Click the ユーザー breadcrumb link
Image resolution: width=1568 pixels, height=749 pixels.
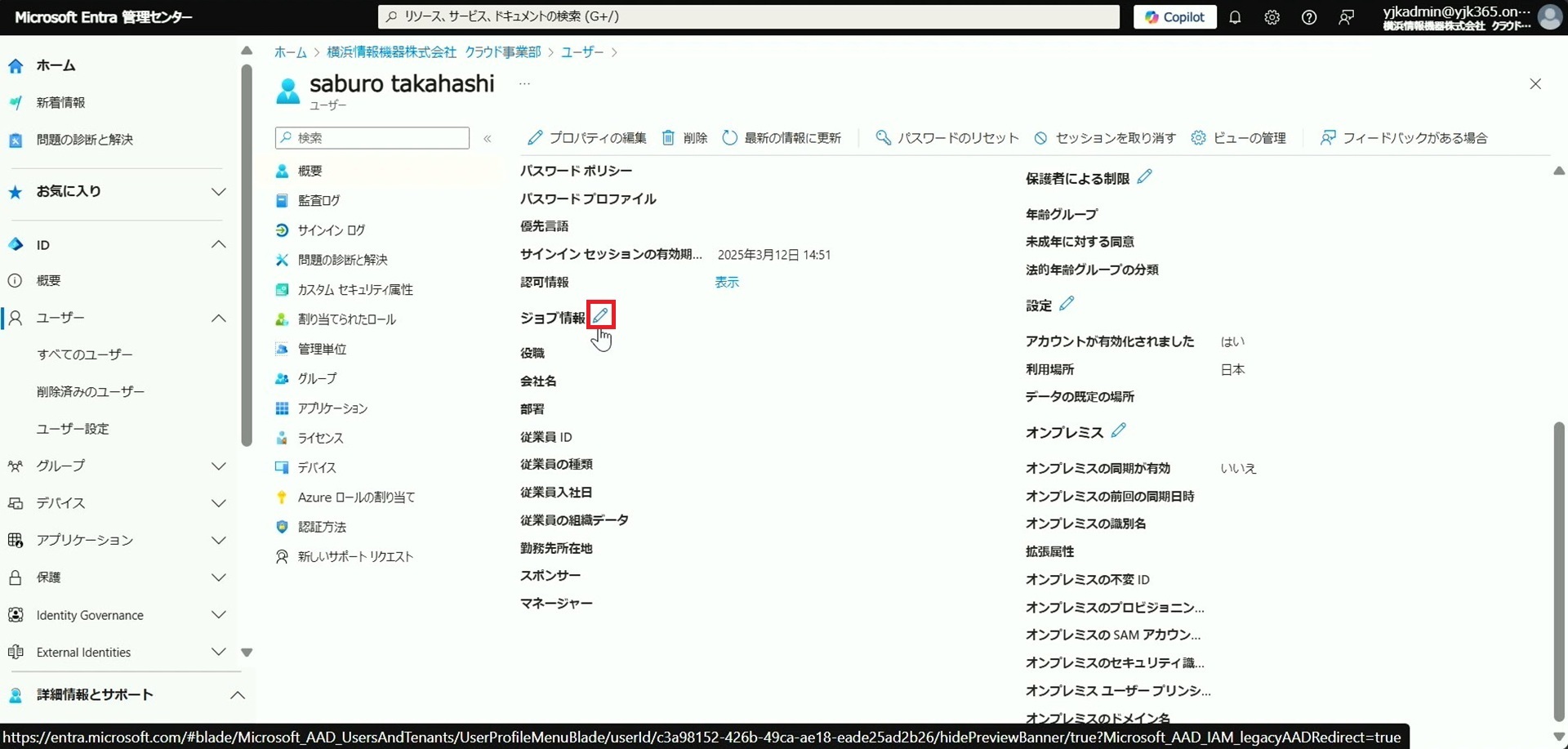click(581, 52)
